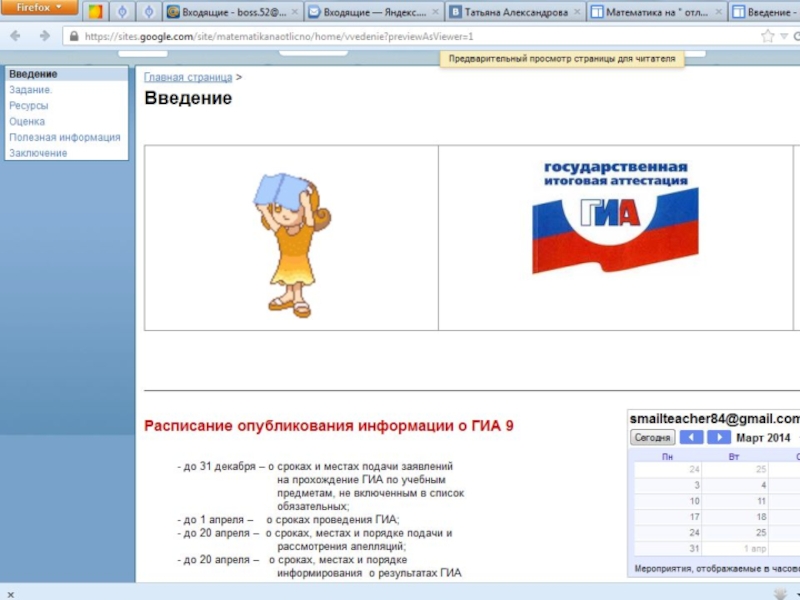Click the 'Вт' calendar column header

pos(734,457)
